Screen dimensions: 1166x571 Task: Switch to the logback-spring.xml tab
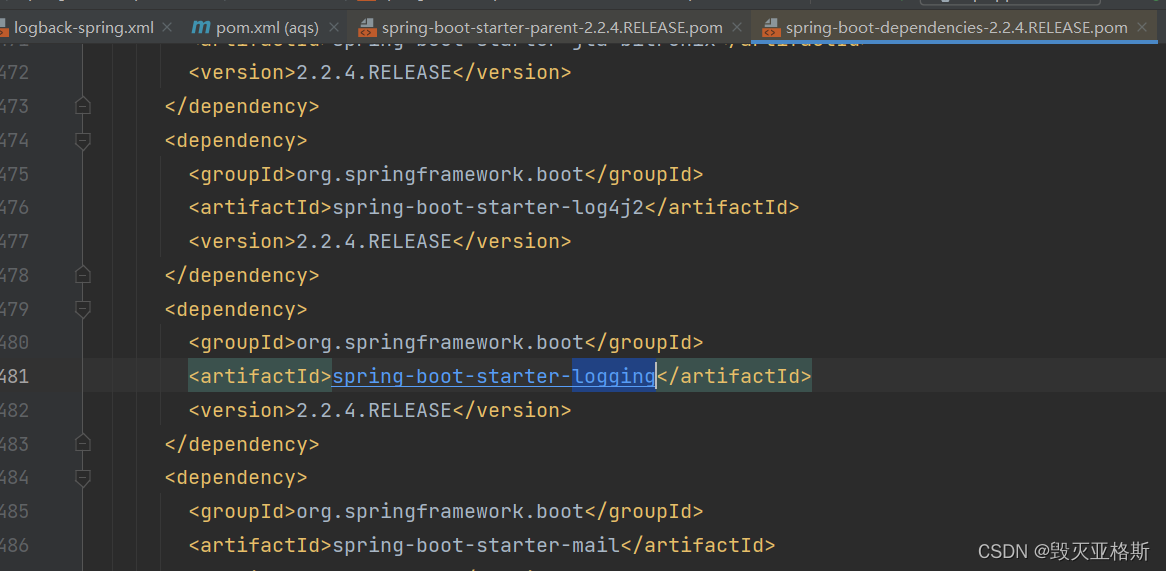pyautogui.click(x=83, y=28)
